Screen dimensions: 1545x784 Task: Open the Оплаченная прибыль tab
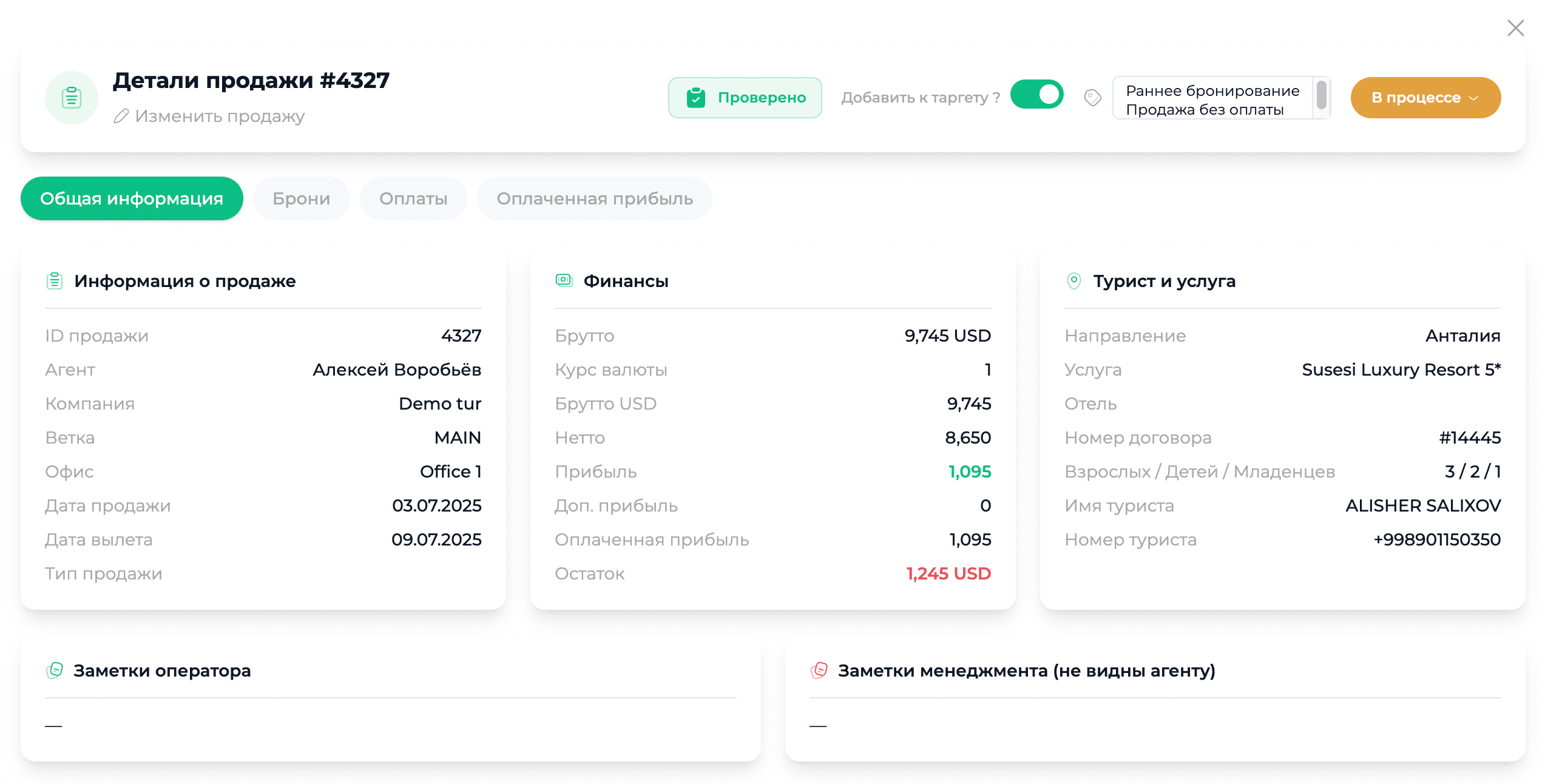[x=595, y=198]
